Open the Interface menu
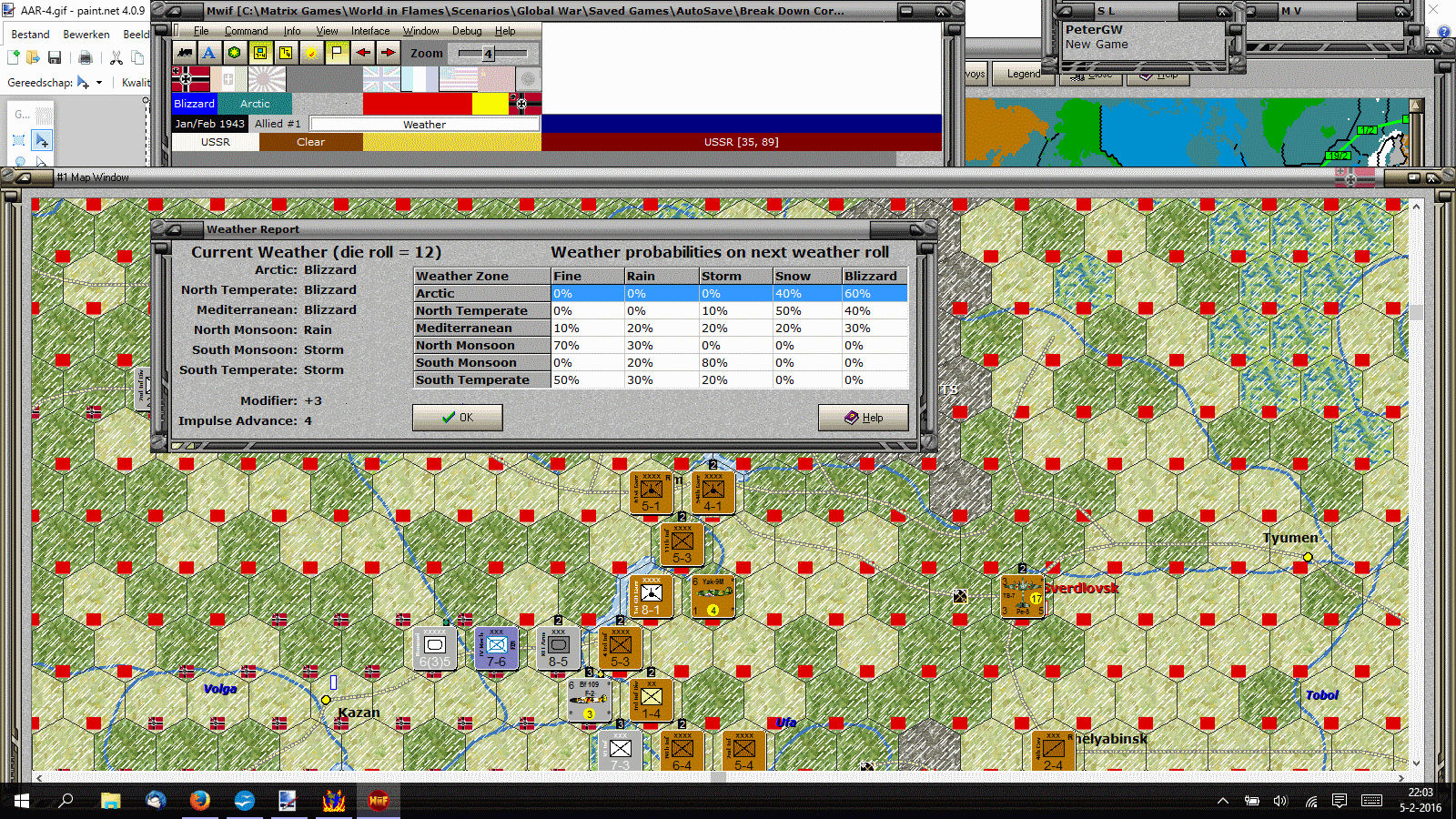Viewport: 1456px width, 819px height. click(x=370, y=31)
